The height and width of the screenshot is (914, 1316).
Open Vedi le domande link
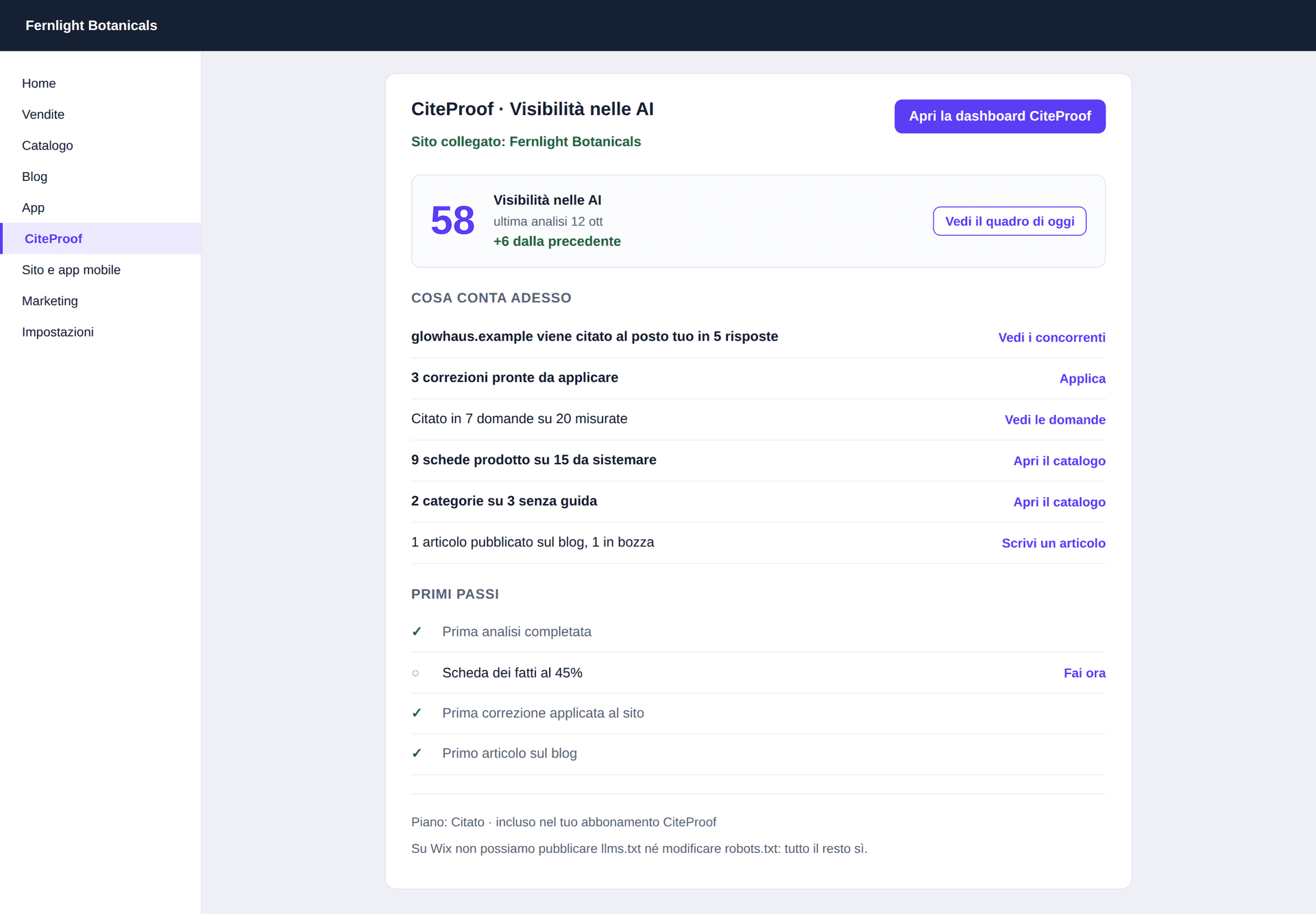[1055, 420]
